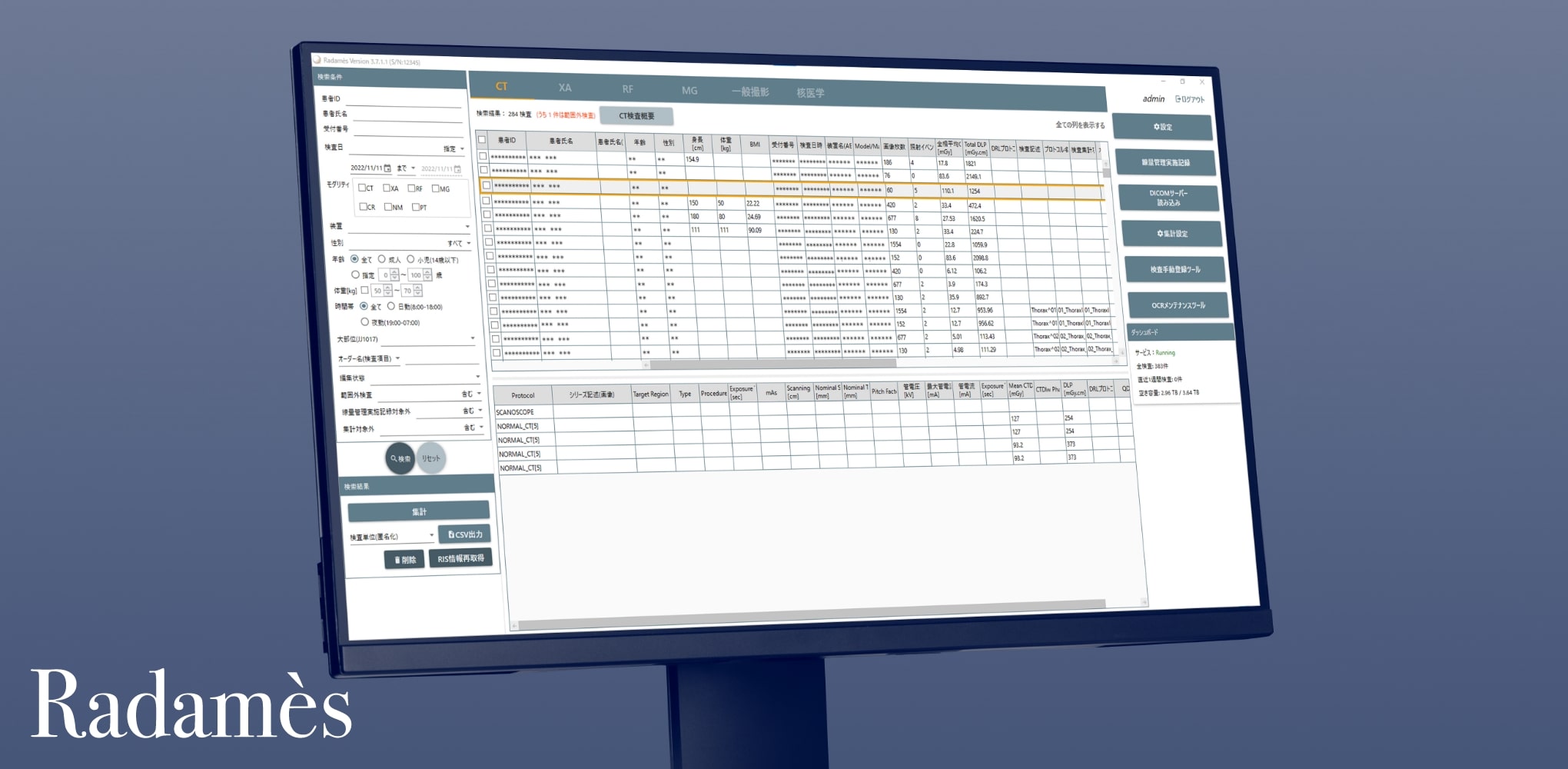
Task: Open the まで date range dropdown
Action: [406, 168]
